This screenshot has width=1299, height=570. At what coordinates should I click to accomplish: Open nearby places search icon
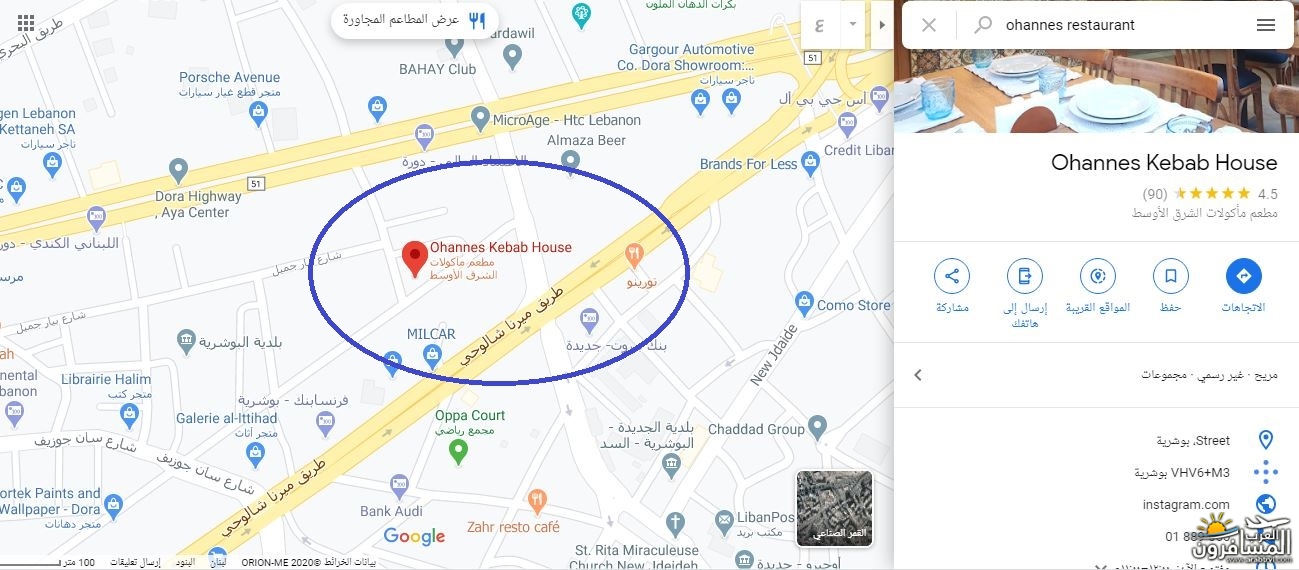coord(1097,276)
